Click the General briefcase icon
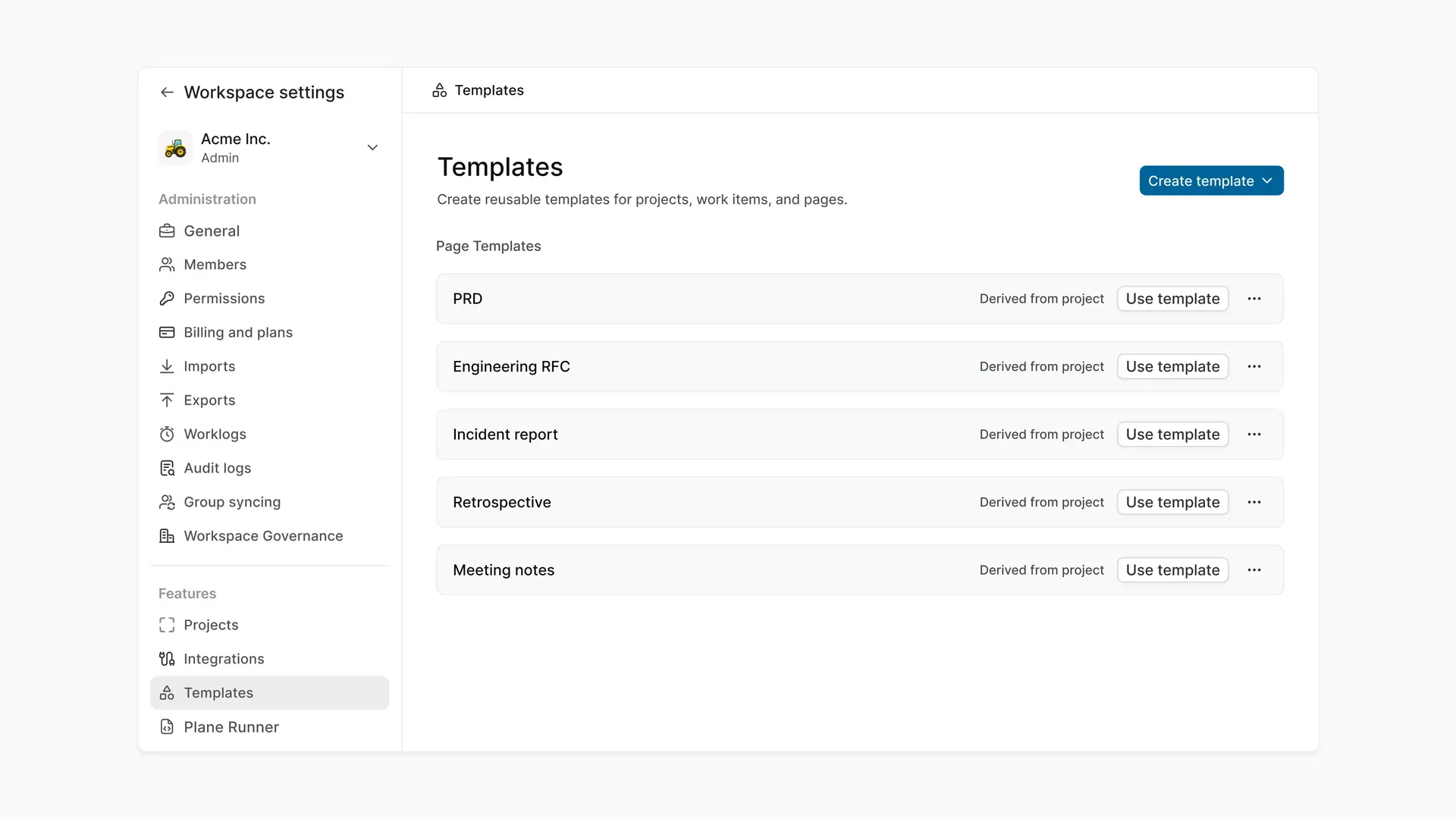Image resolution: width=1456 pixels, height=819 pixels. pyautogui.click(x=167, y=231)
